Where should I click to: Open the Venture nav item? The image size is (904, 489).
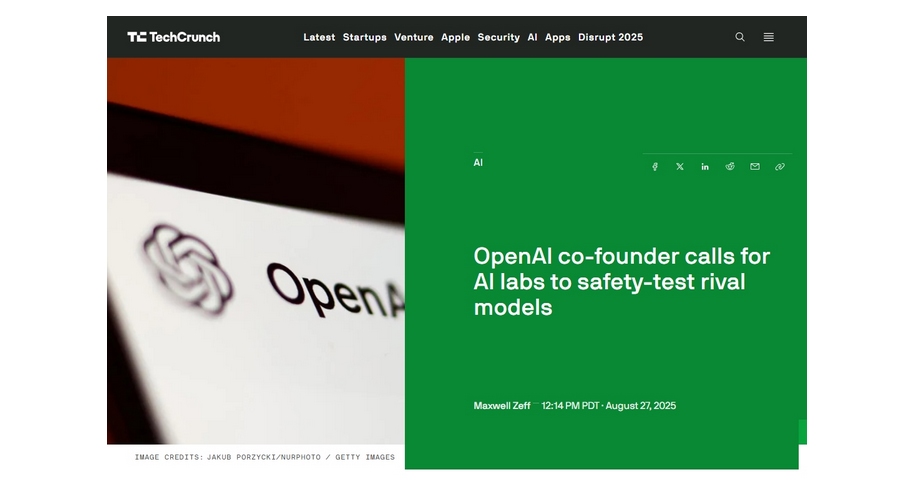tap(413, 37)
